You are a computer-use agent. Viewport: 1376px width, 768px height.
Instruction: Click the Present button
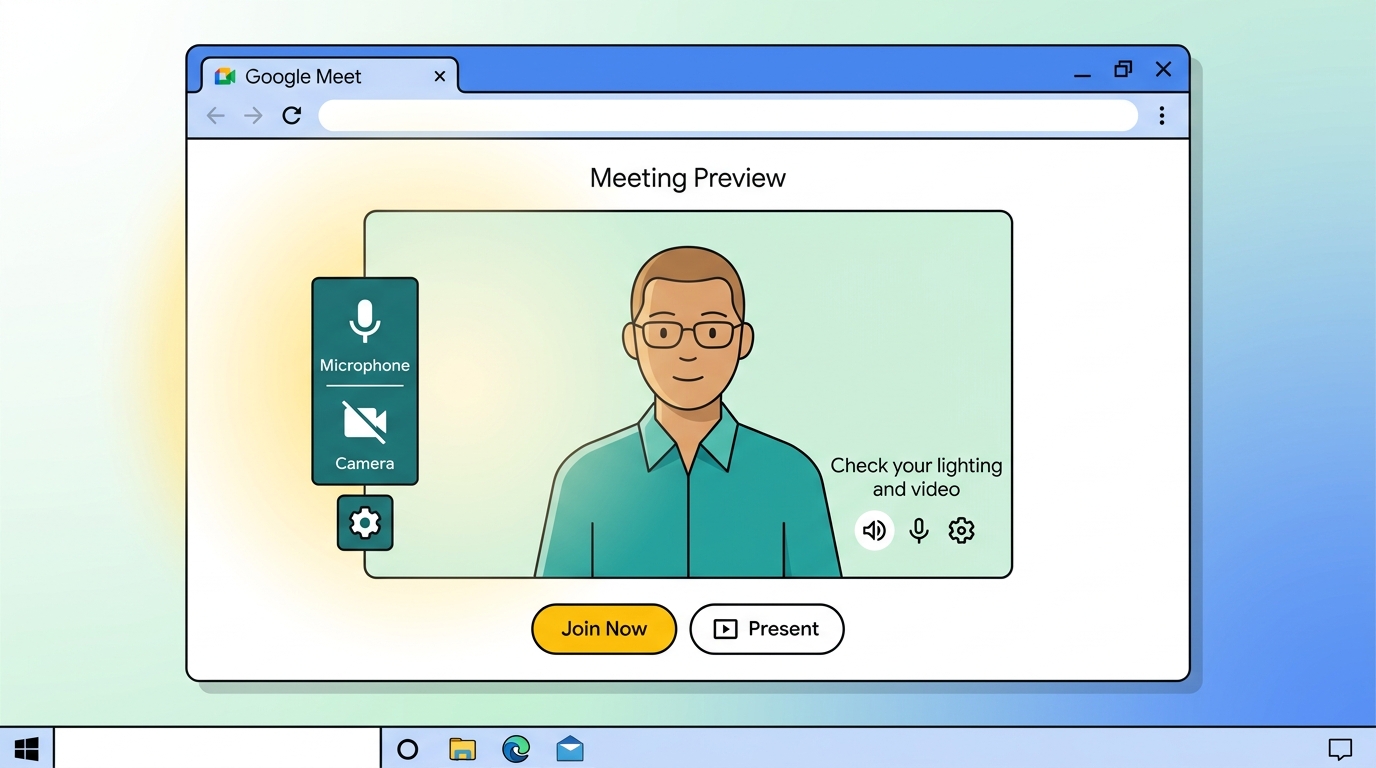click(x=767, y=629)
